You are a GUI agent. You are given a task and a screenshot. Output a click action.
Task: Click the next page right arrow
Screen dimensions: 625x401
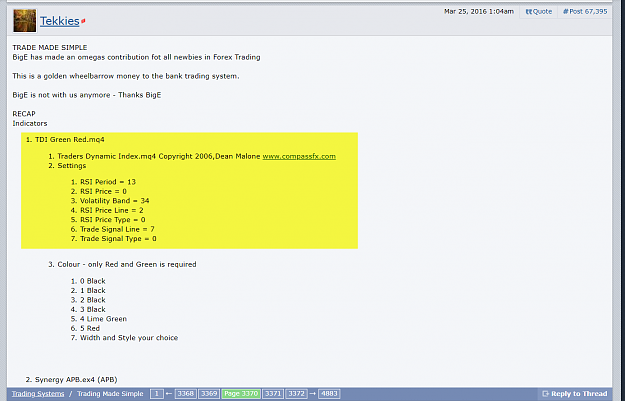point(312,394)
